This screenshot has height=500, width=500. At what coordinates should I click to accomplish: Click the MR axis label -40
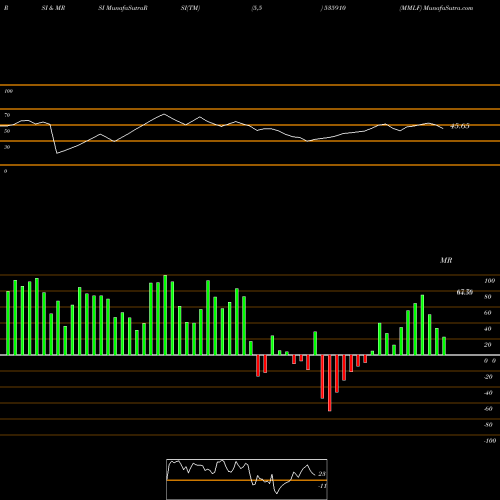488,393
